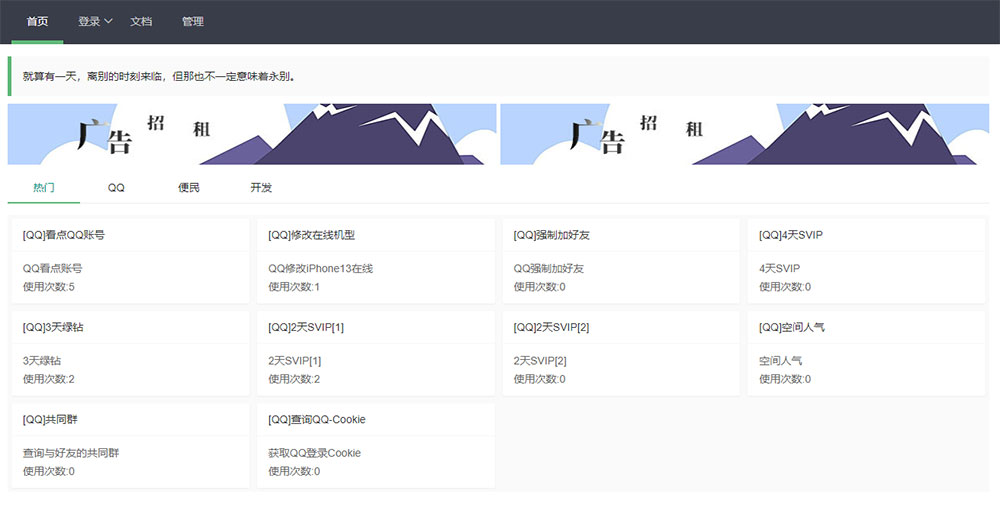
Task: Open the [QQ]4天SVIP card
Action: point(866,260)
